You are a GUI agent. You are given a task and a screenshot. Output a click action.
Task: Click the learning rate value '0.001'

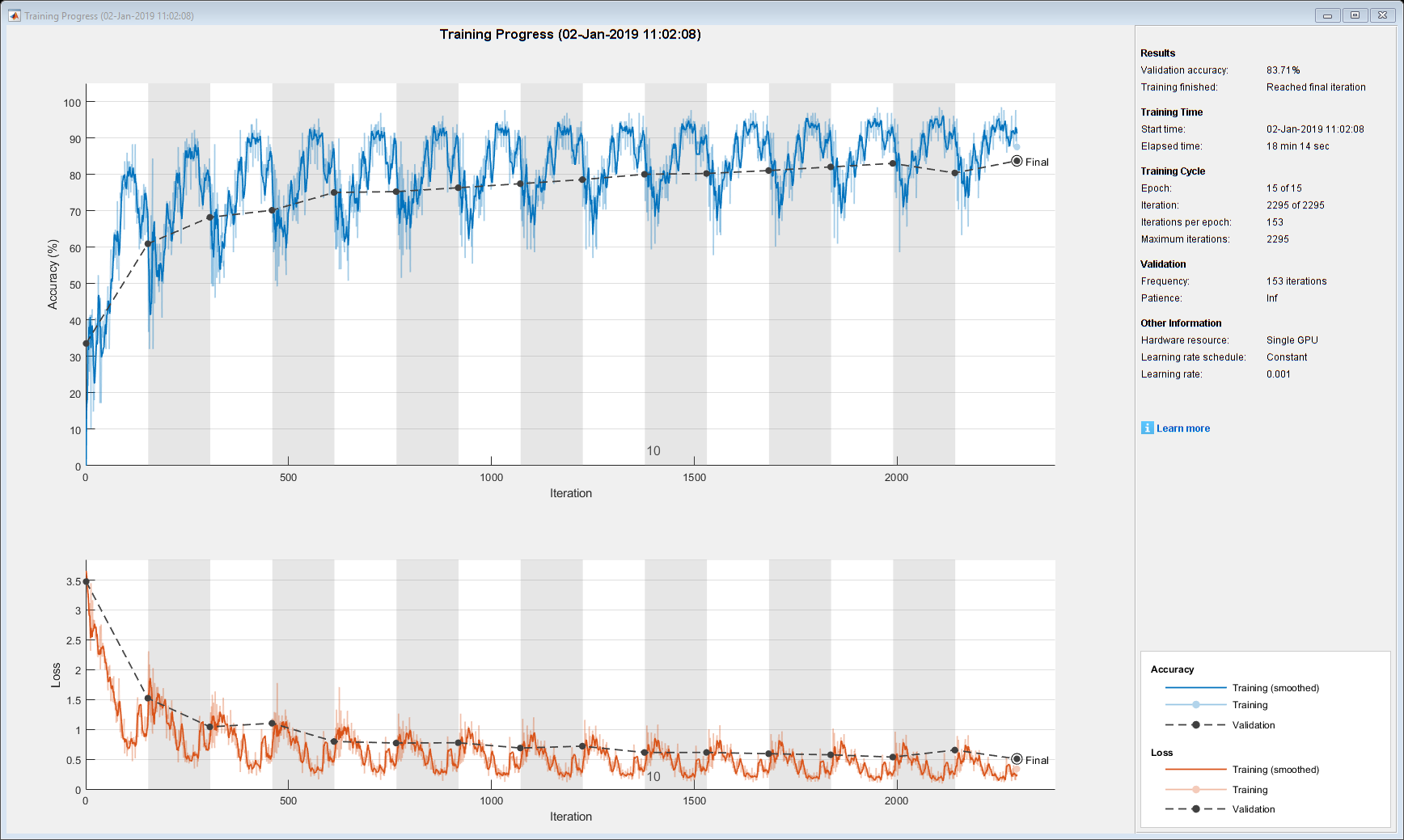pyautogui.click(x=1279, y=374)
